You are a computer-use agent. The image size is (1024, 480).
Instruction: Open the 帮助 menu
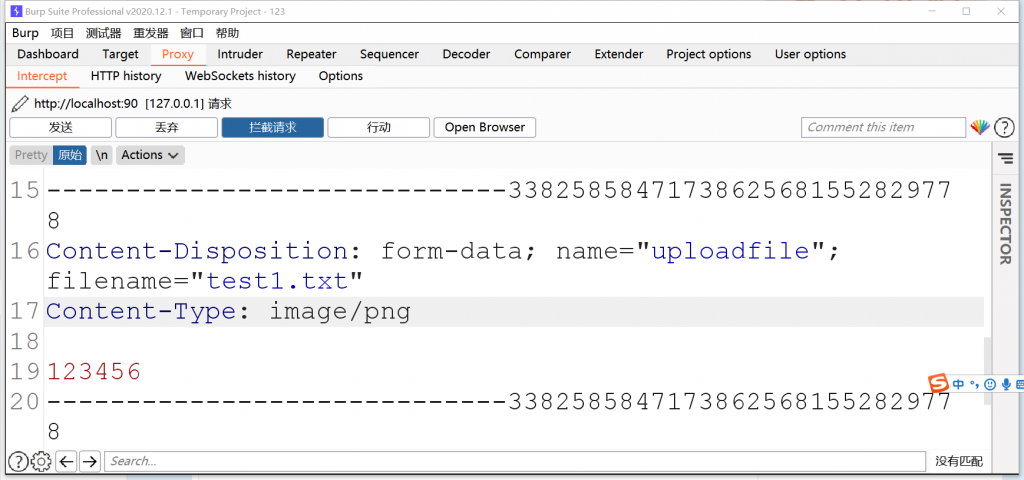[x=227, y=33]
